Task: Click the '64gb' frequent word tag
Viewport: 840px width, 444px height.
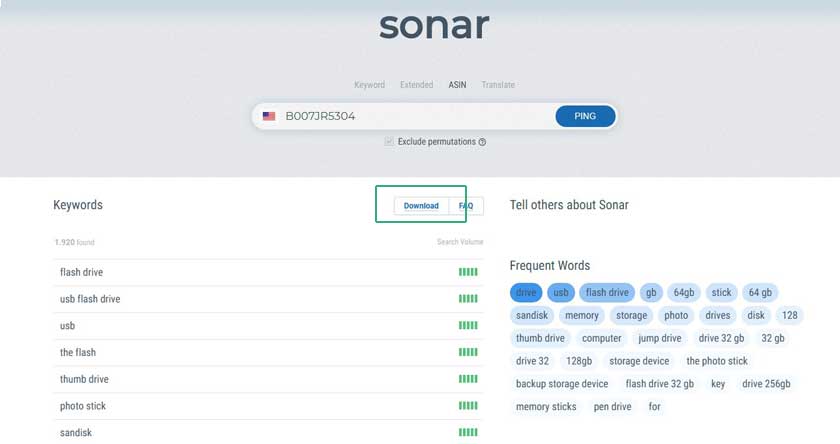Action: point(684,292)
